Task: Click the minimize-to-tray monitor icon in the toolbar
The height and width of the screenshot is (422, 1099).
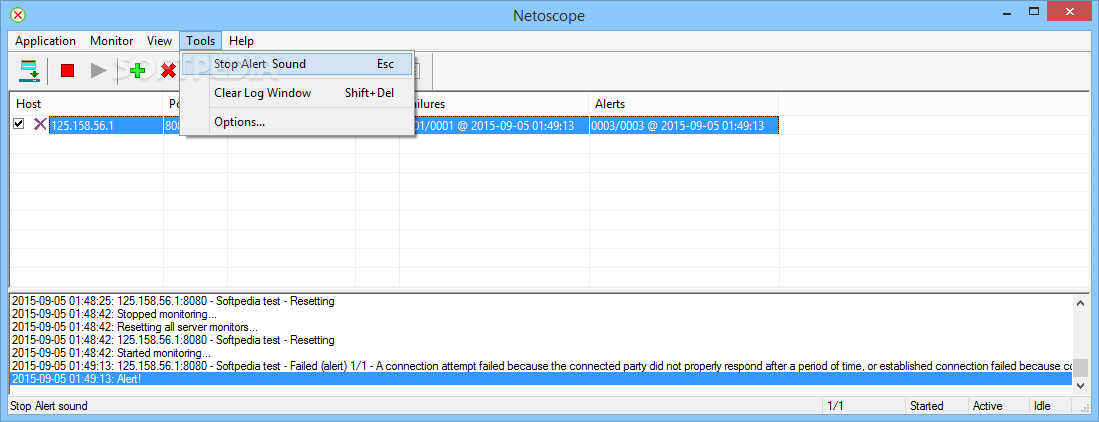Action: (x=29, y=71)
